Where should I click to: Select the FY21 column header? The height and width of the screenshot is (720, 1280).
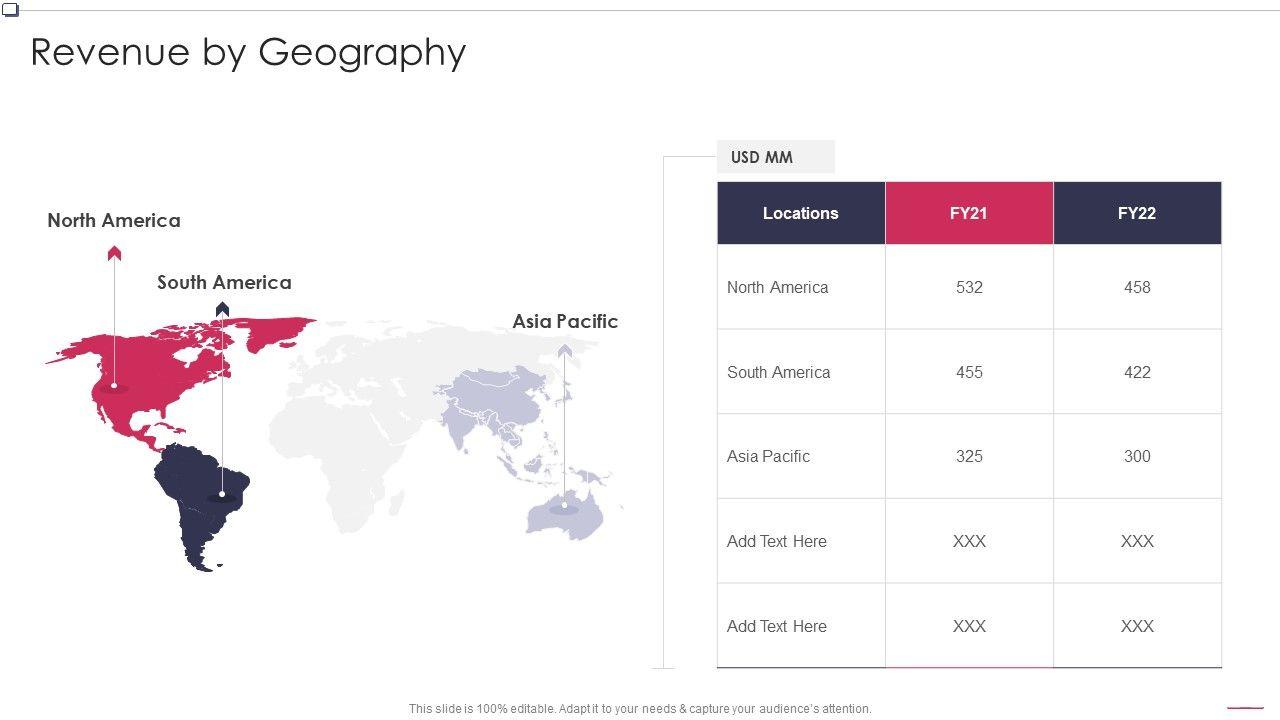(969, 213)
